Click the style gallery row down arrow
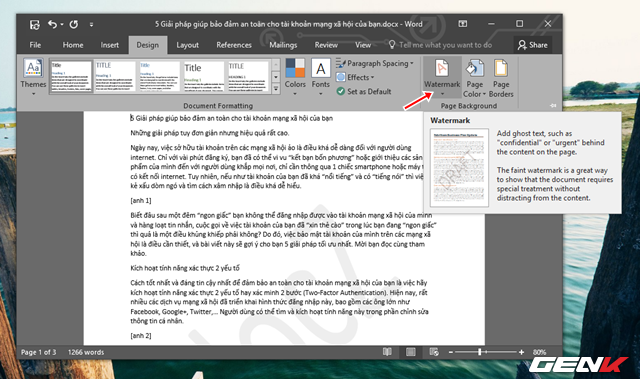 click(x=276, y=77)
